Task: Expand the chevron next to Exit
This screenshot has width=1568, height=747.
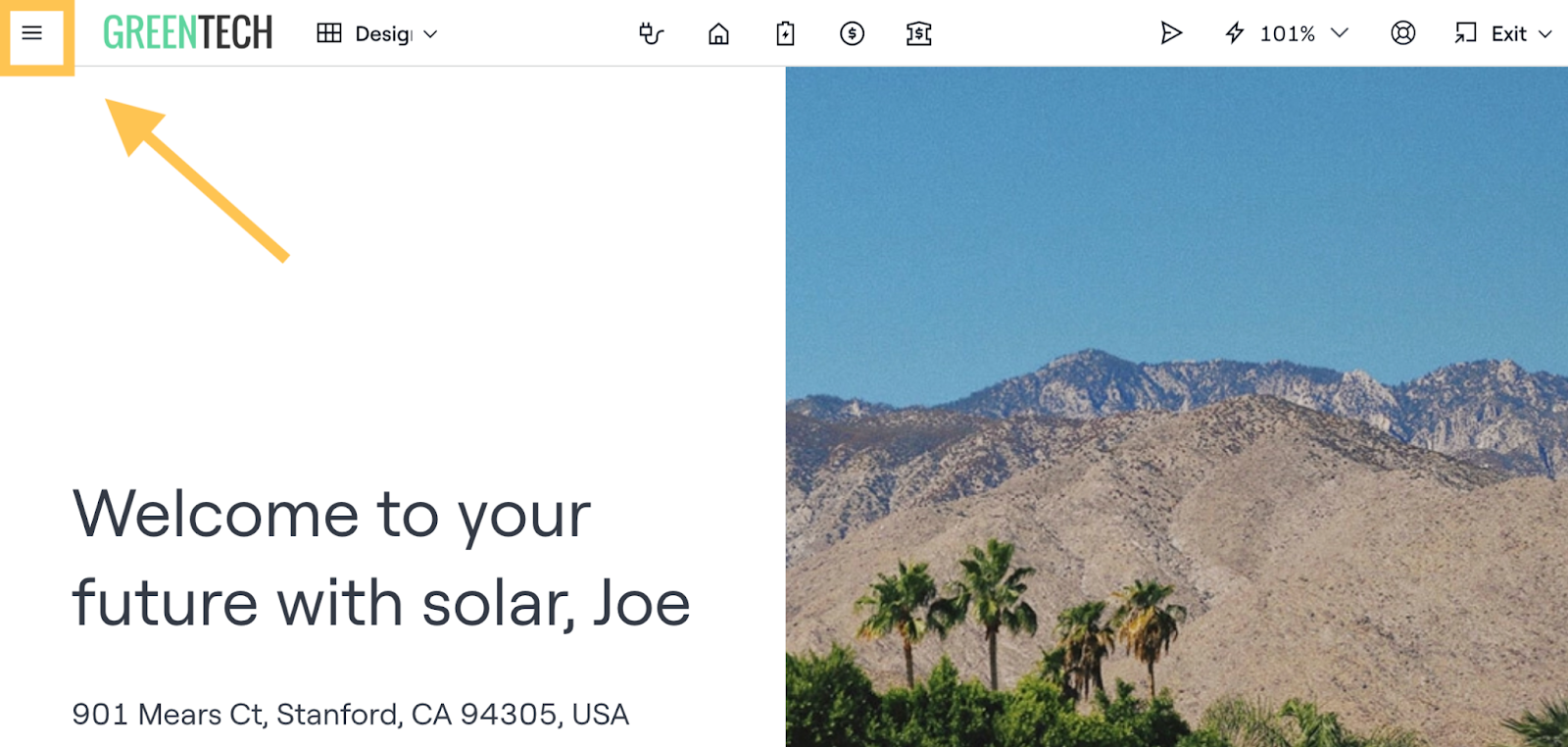Action: [x=1545, y=34]
